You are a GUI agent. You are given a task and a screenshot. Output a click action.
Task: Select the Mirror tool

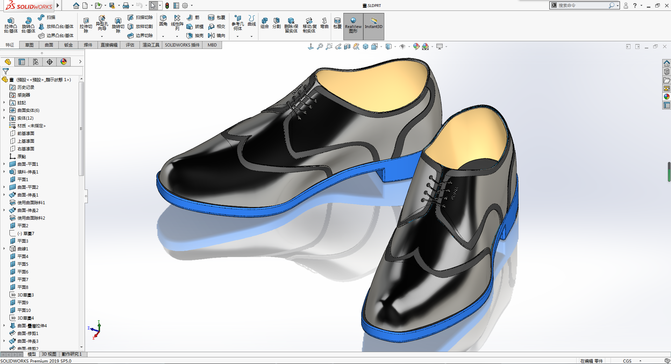pyautogui.click(x=217, y=36)
